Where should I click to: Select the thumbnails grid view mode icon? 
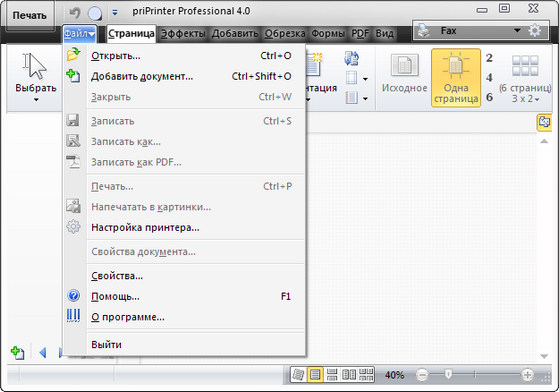(366, 375)
